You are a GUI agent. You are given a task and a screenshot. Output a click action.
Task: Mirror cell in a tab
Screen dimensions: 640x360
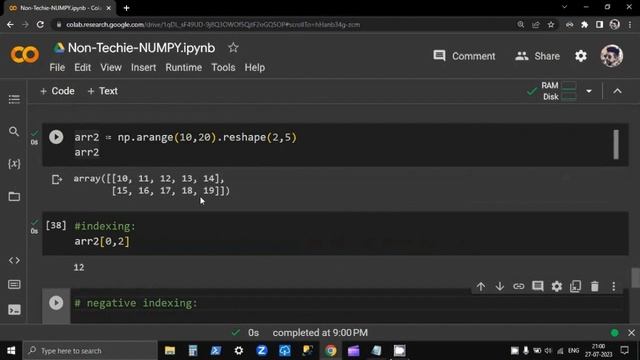(x=576, y=287)
